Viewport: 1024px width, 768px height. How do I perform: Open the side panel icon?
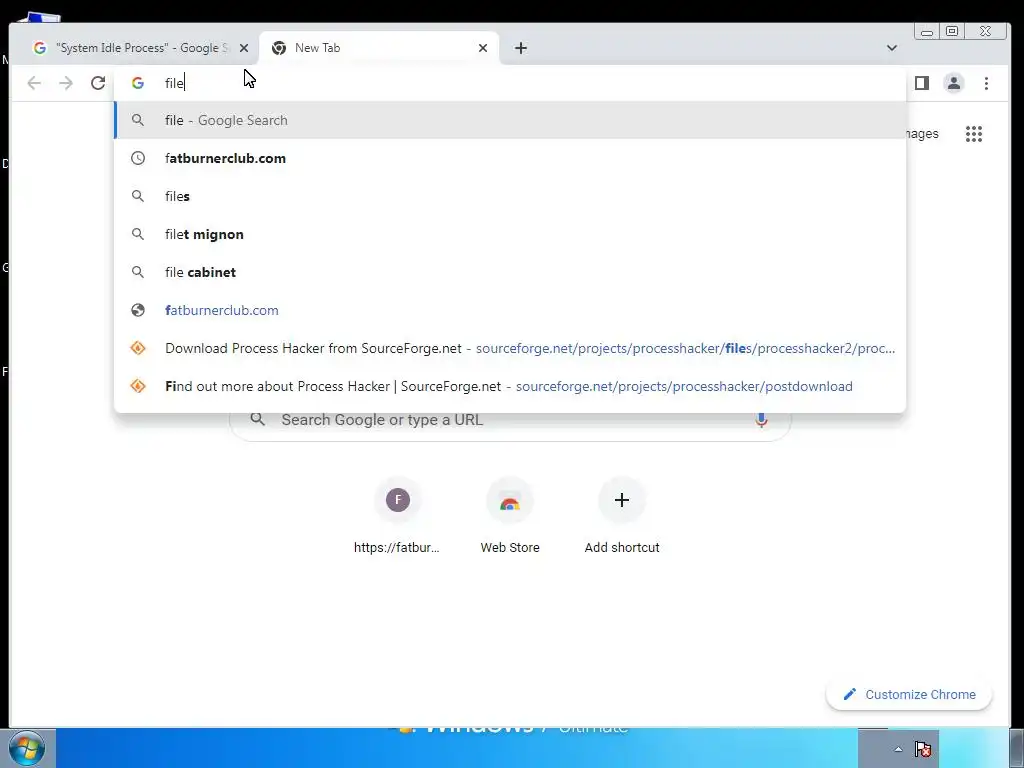pos(921,83)
